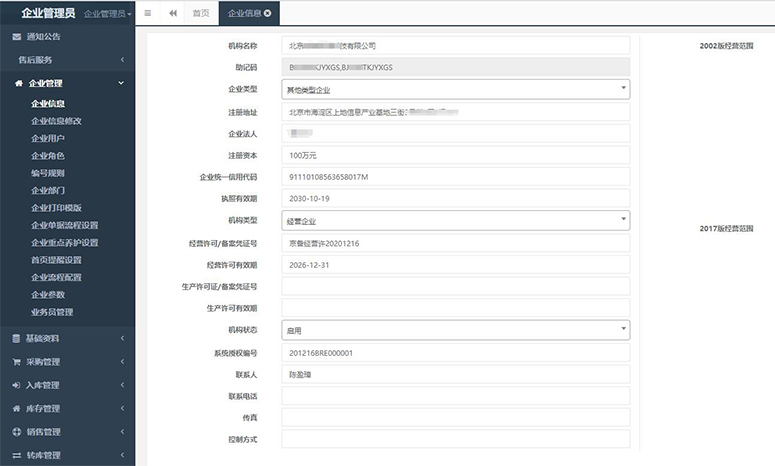Expand the 售后服务 menu chevron
The height and width of the screenshot is (466, 775).
point(122,60)
